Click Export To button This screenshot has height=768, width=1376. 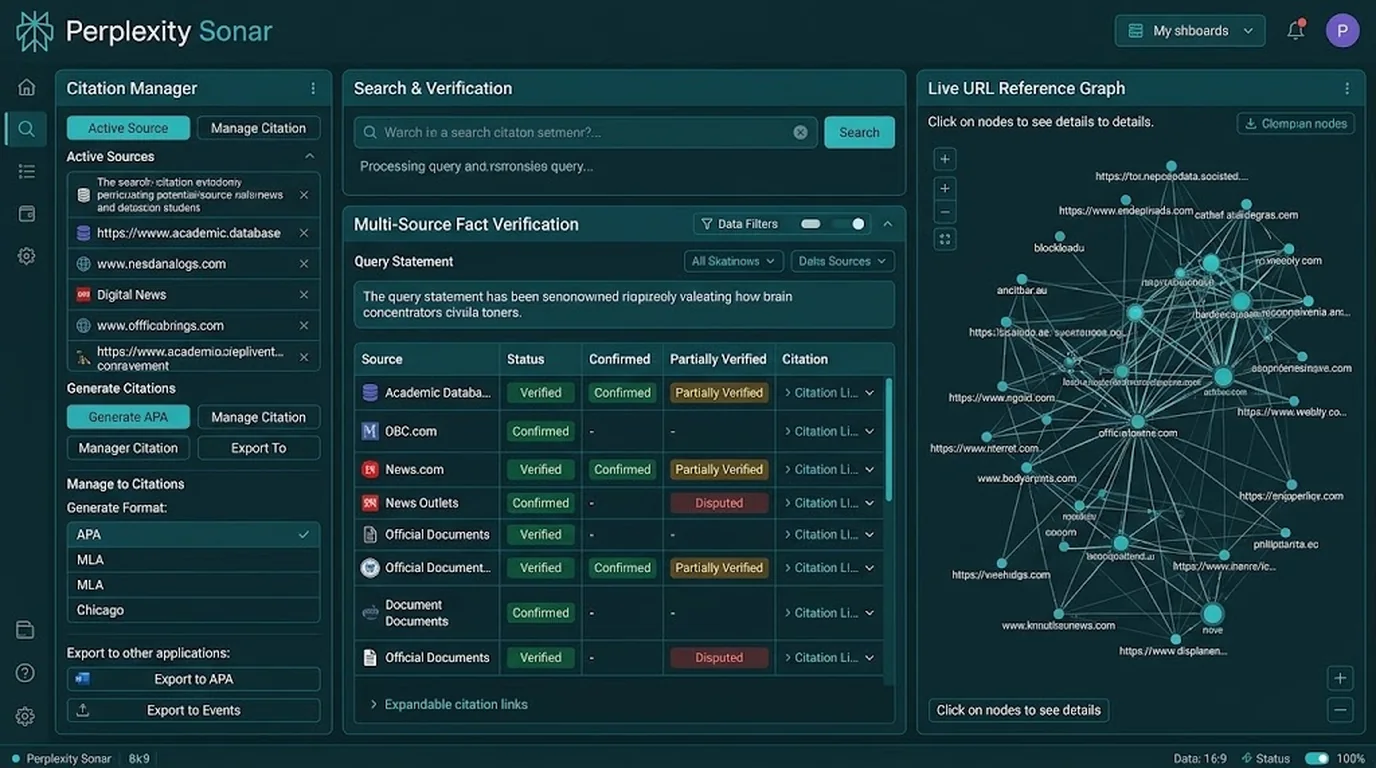[x=258, y=448]
